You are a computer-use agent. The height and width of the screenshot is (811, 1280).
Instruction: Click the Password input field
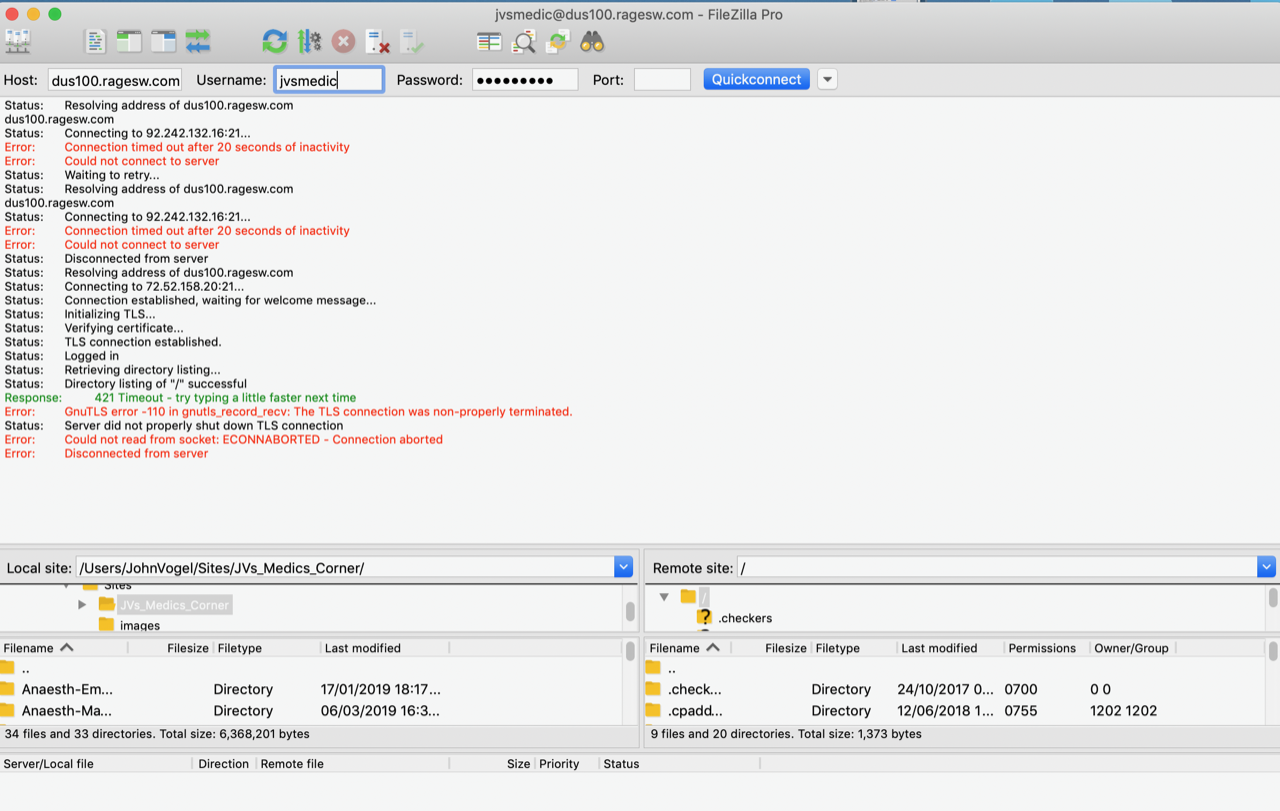[525, 80]
